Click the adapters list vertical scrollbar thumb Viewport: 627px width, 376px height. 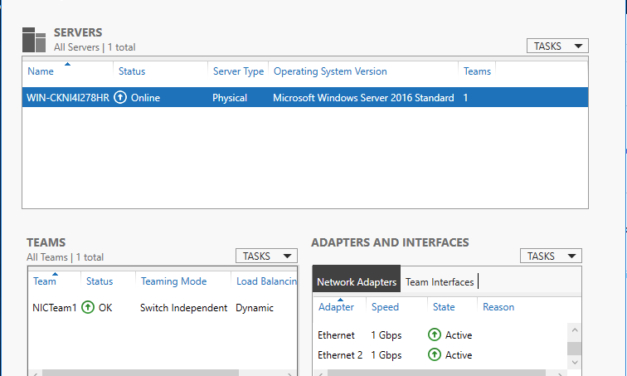coord(575,348)
